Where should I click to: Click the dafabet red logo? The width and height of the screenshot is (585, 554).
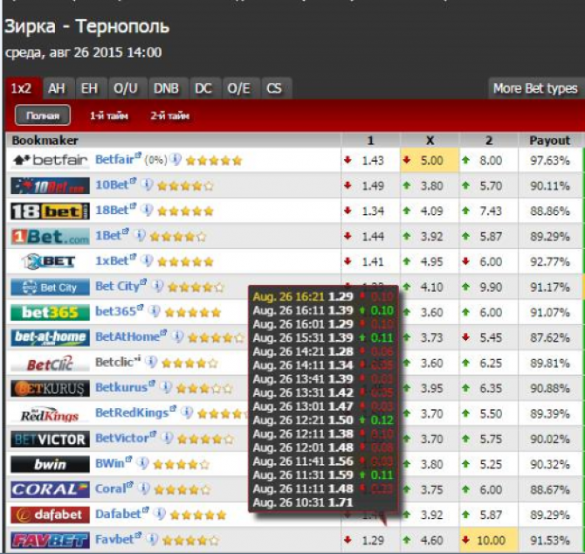pyautogui.click(x=50, y=515)
